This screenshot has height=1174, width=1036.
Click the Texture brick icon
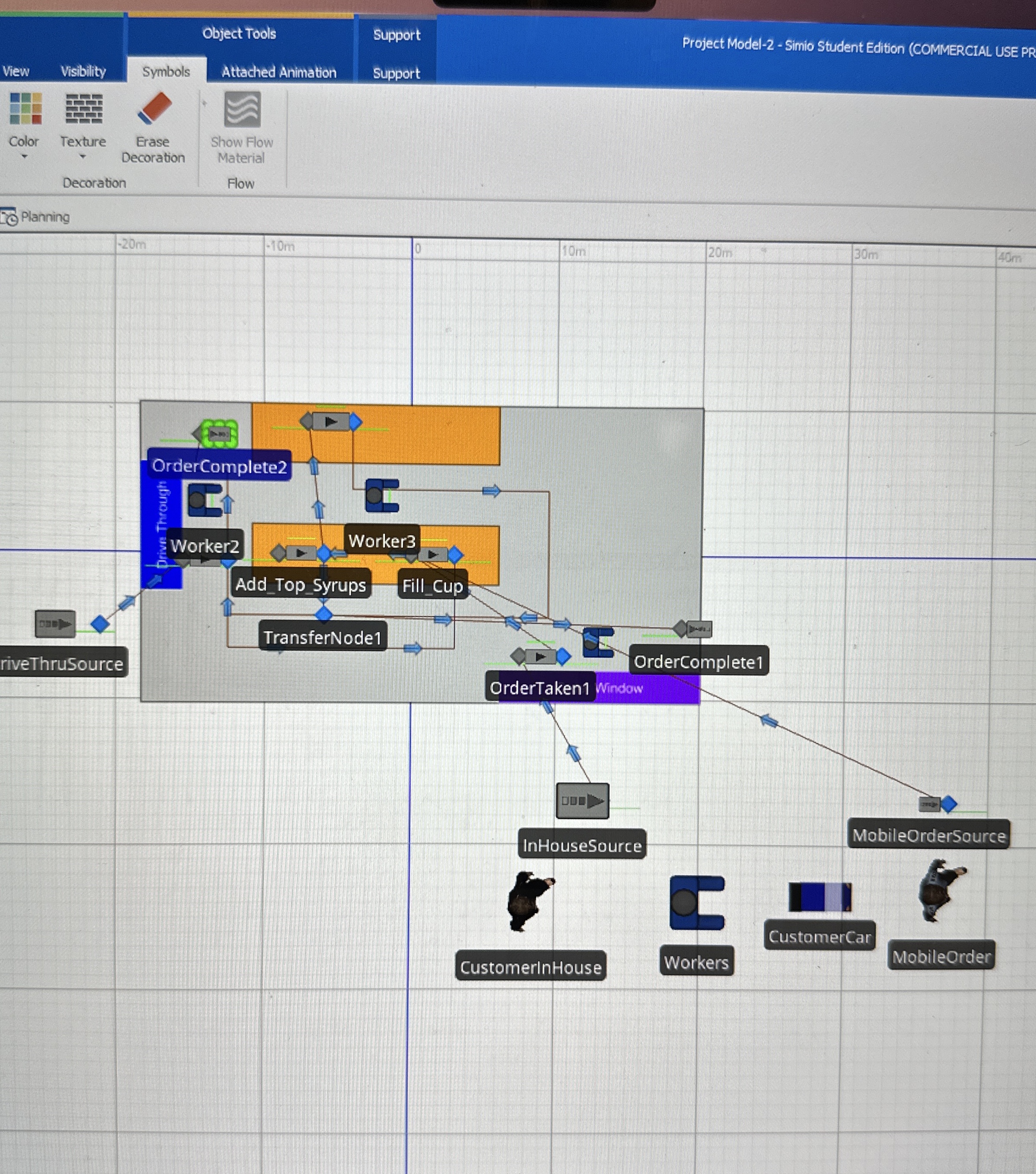click(84, 109)
